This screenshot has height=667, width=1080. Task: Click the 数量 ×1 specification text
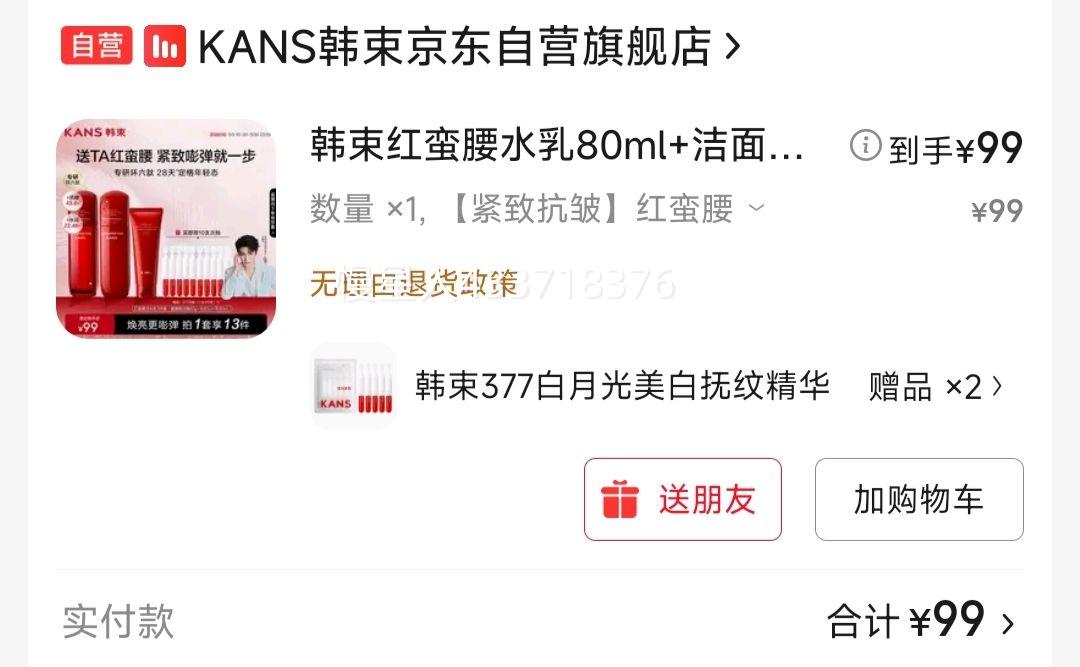click(366, 209)
